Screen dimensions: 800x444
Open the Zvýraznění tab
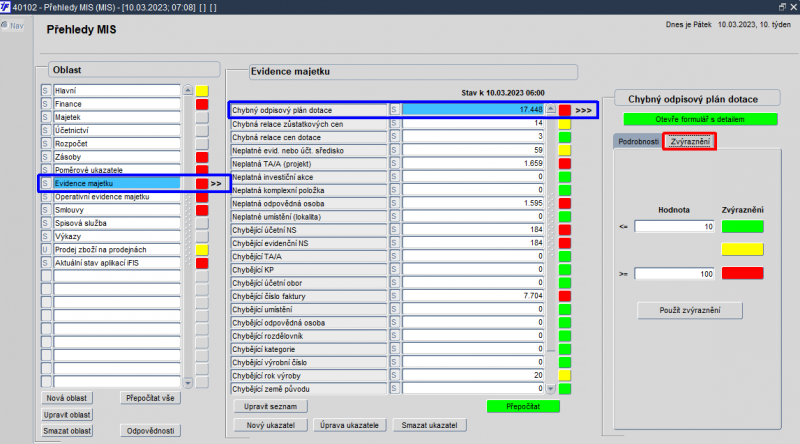point(690,141)
